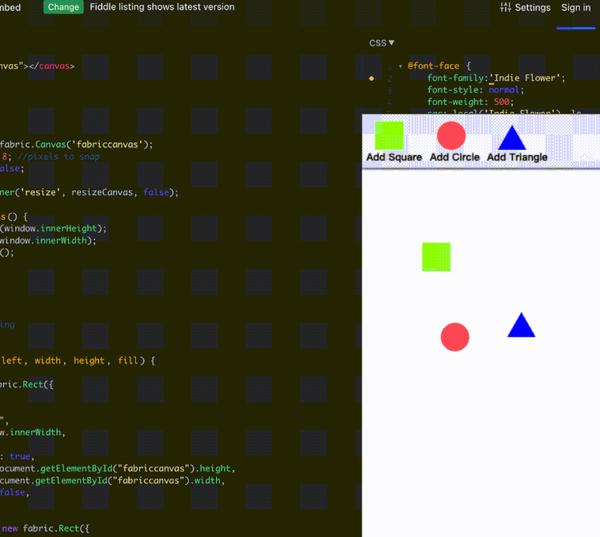The width and height of the screenshot is (600, 537).
Task: Click the Sign in link
Action: (x=576, y=7)
